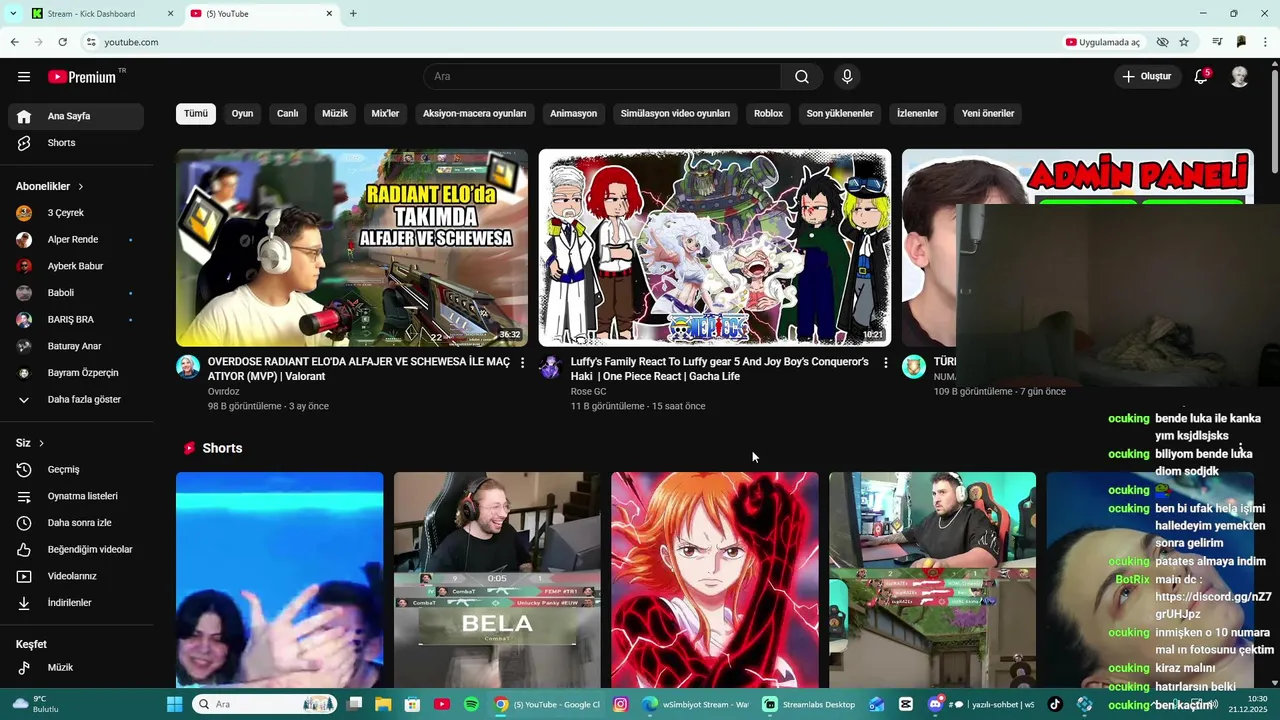Expand the Abonelikler section chevron

click(x=81, y=187)
